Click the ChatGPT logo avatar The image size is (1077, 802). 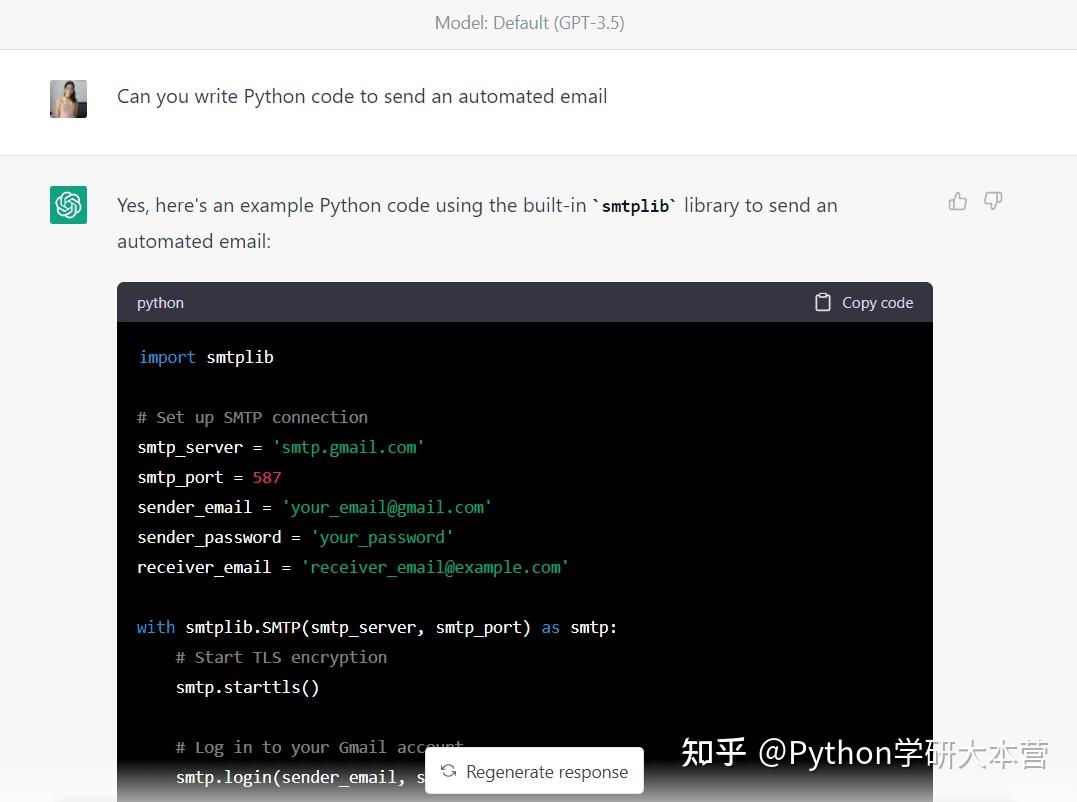[x=68, y=205]
